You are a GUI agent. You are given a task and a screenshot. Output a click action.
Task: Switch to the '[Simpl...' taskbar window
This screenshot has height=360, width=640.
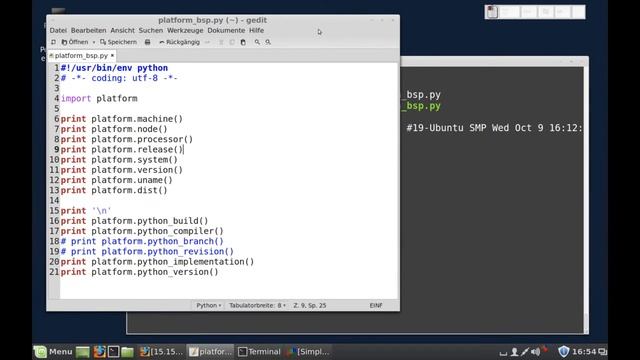(x=308, y=351)
